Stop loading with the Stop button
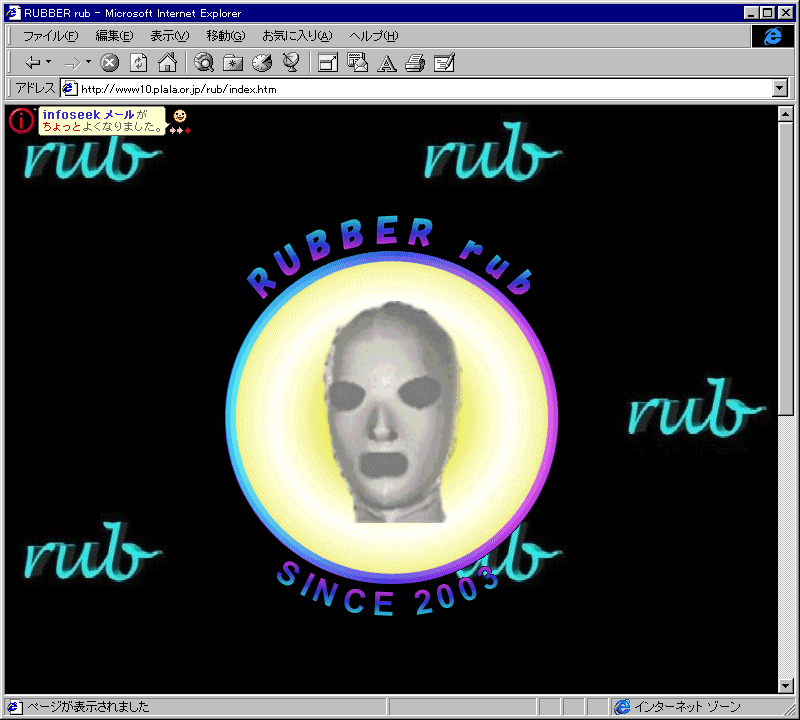Viewport: 800px width, 720px height. (109, 63)
